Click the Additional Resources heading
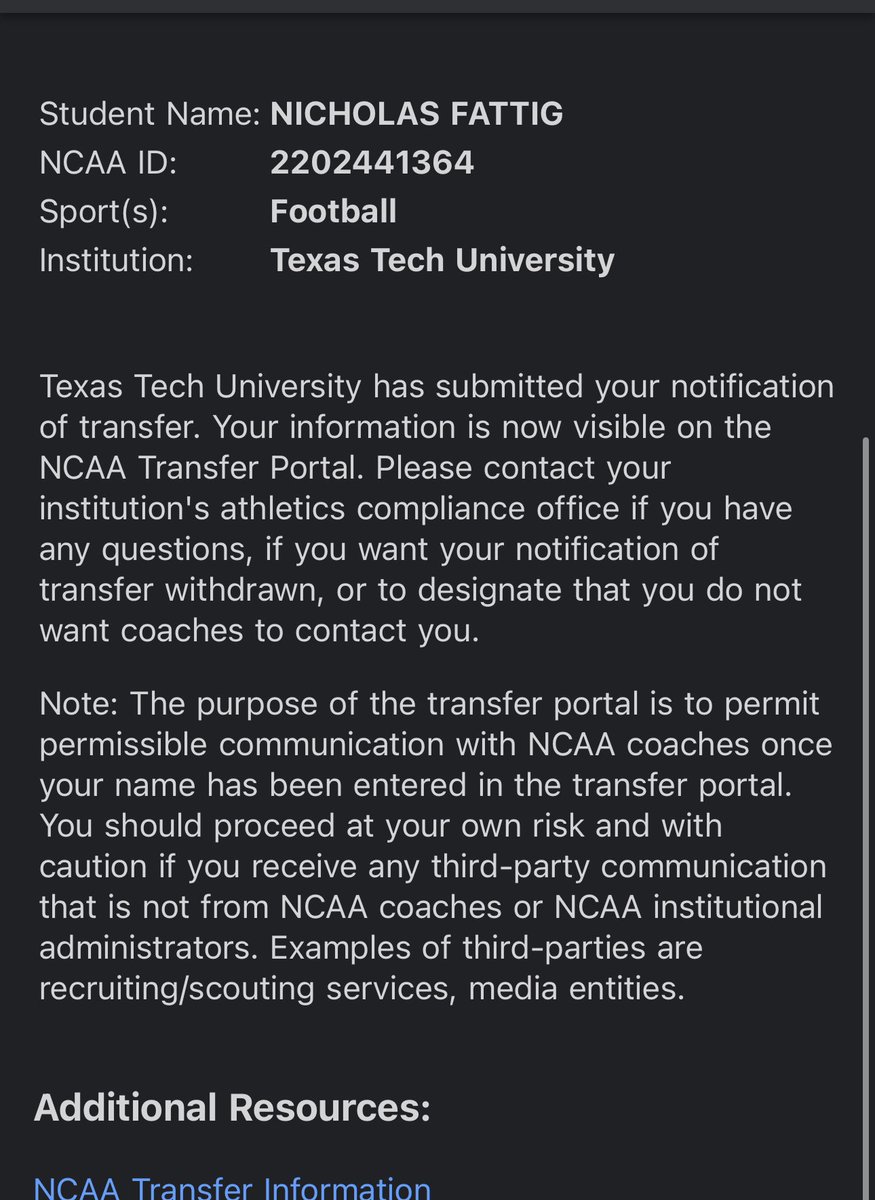 pos(232,1107)
